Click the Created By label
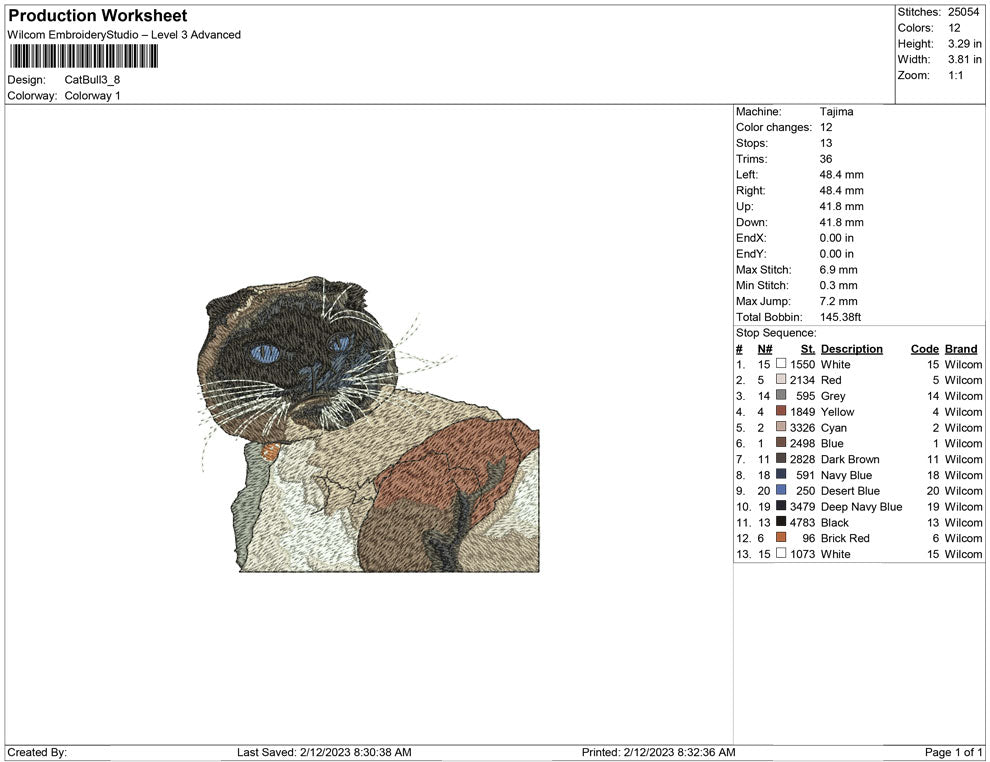 tap(37, 752)
